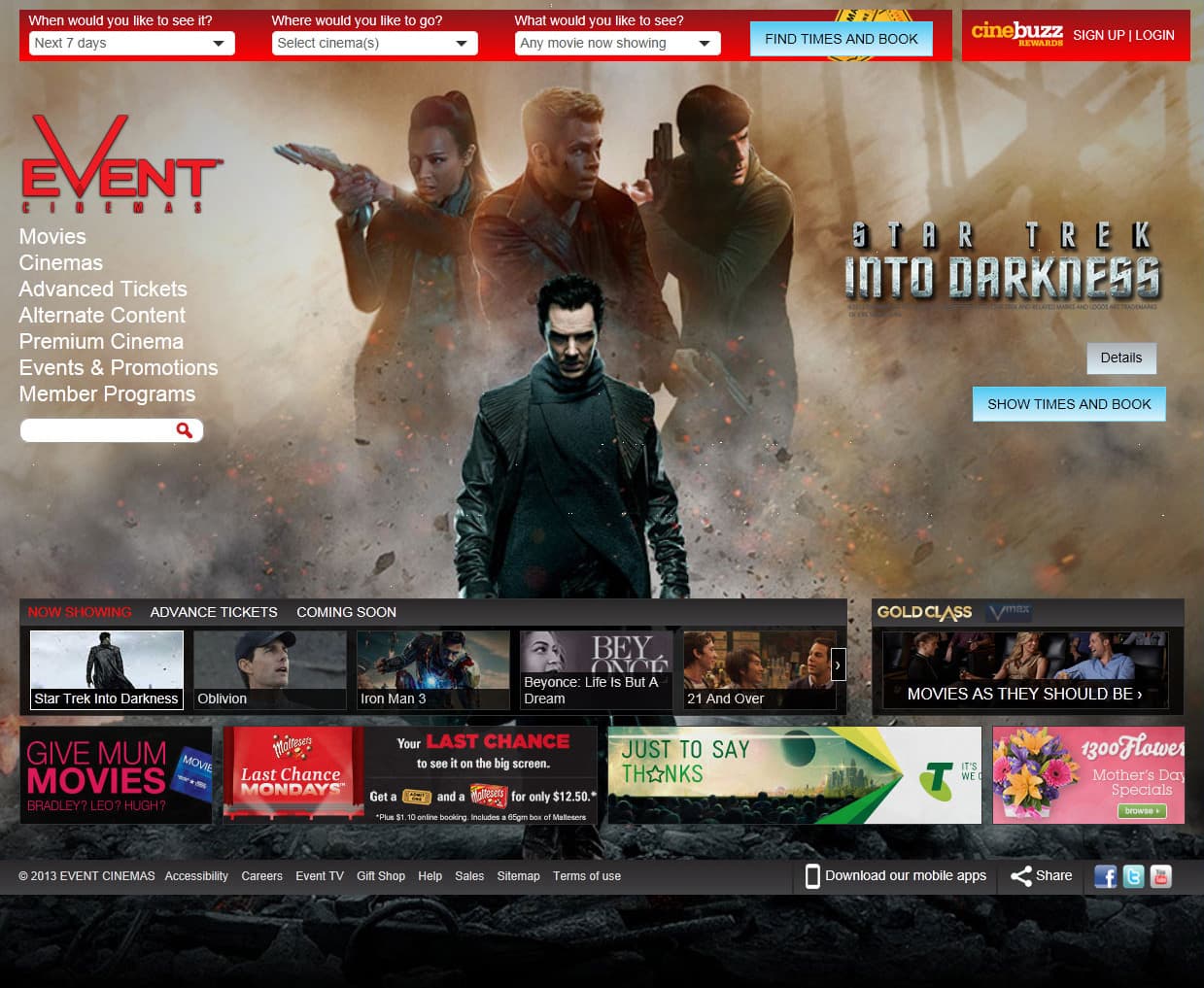Click the SIGN UP link
The image size is (1204, 988).
(1097, 35)
